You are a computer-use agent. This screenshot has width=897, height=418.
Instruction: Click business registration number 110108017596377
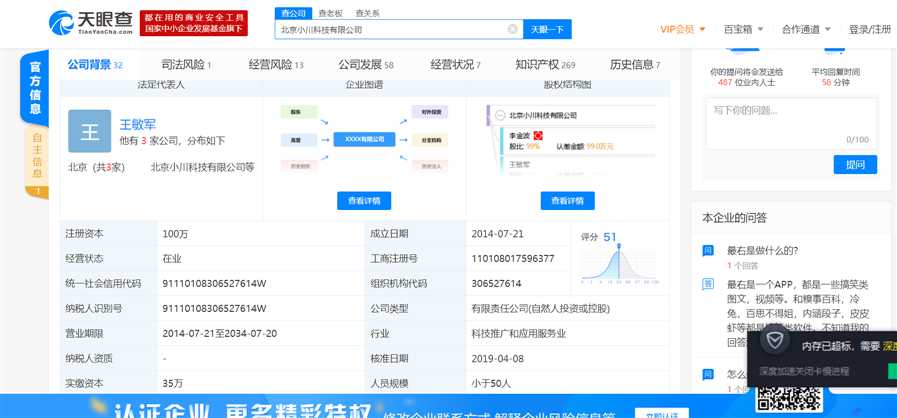tap(513, 258)
